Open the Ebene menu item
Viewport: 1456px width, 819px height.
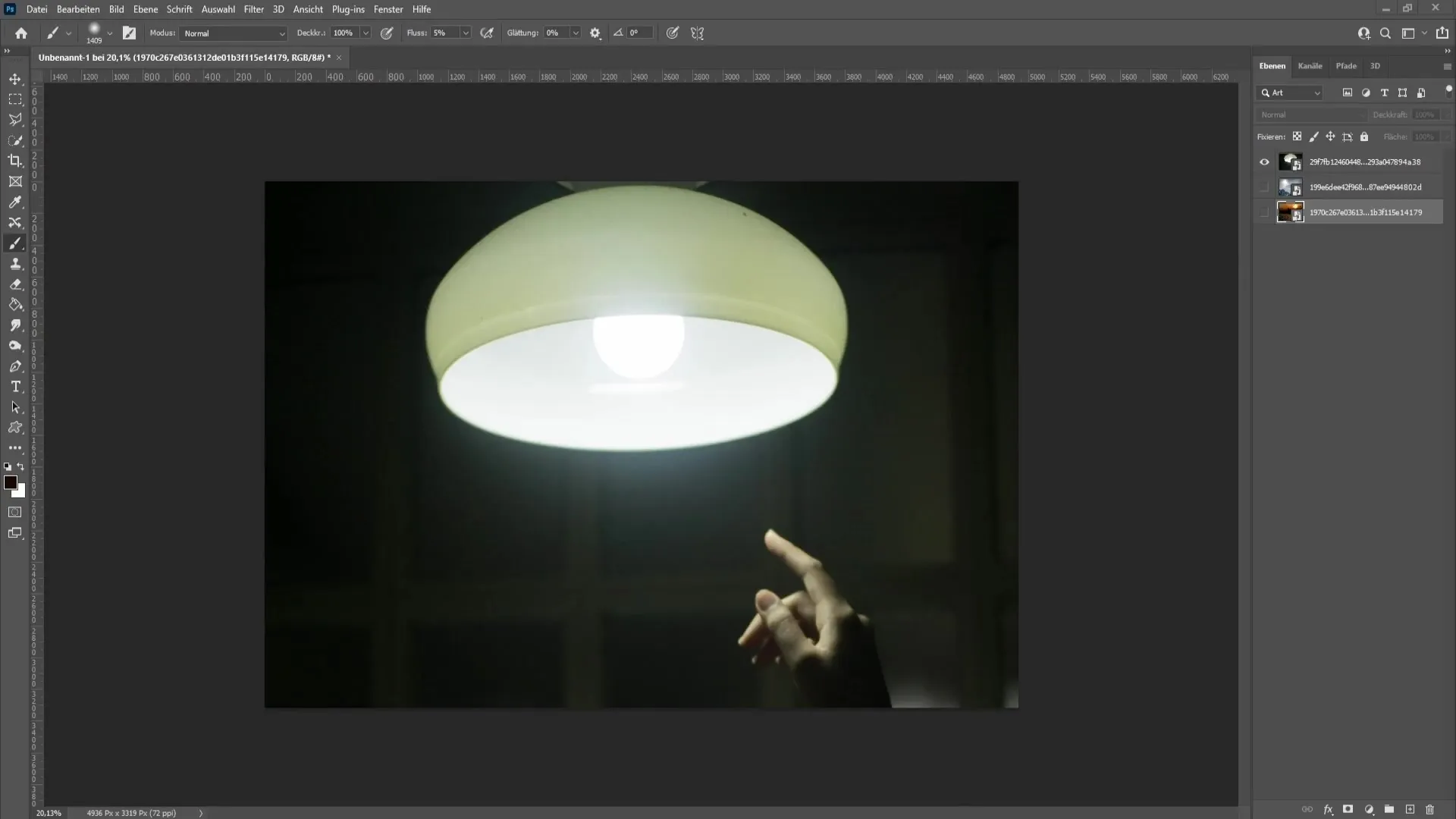pyautogui.click(x=144, y=9)
